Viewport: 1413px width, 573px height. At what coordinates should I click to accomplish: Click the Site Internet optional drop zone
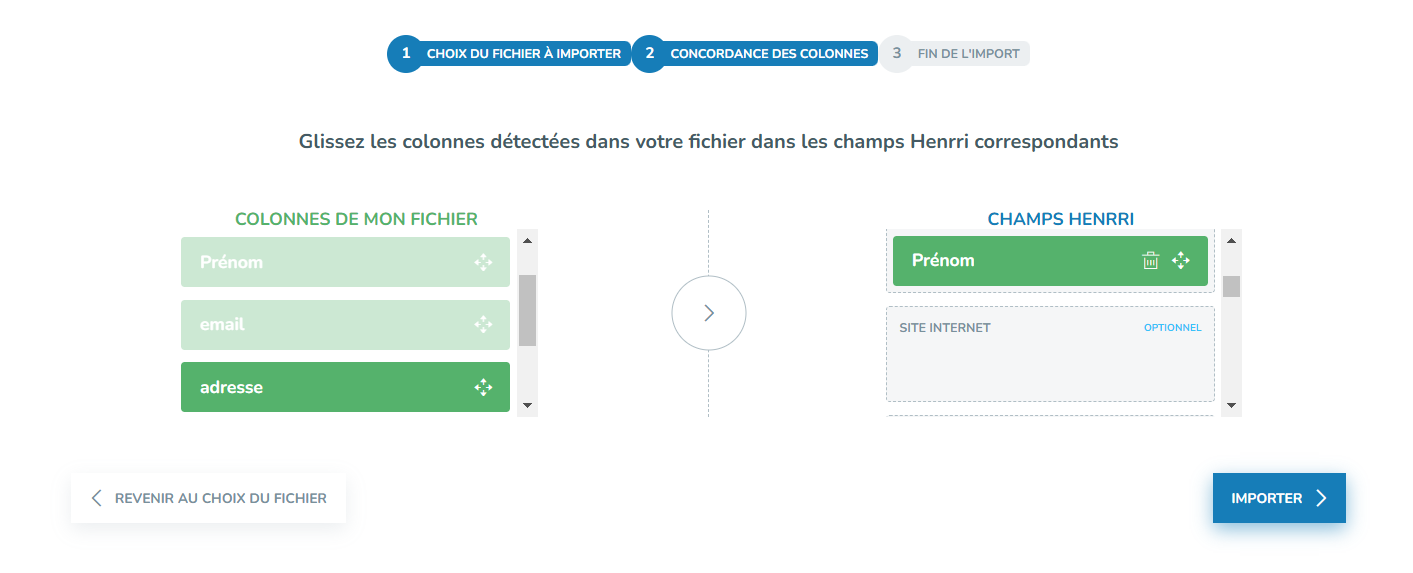pyautogui.click(x=1050, y=354)
